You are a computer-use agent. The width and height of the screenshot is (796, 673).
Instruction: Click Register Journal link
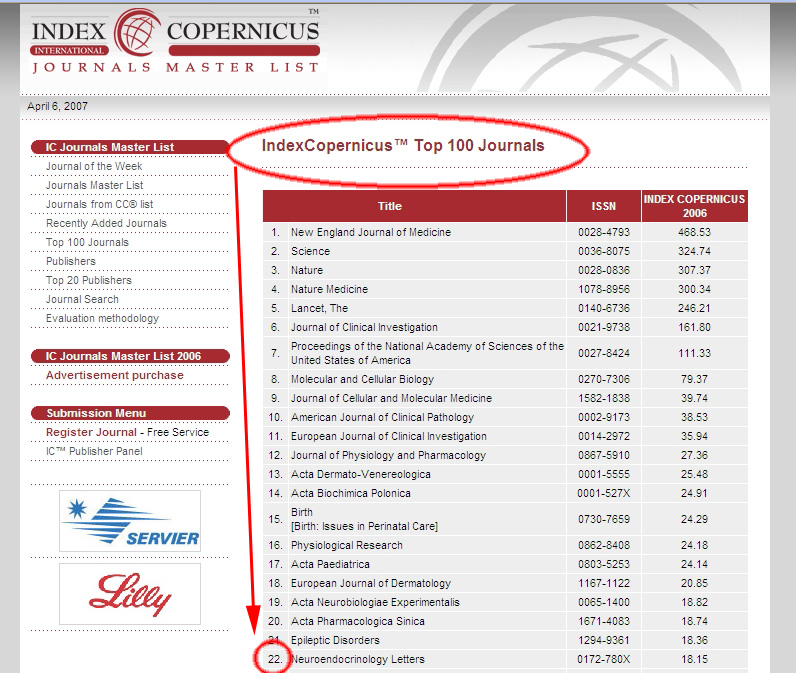tap(91, 432)
